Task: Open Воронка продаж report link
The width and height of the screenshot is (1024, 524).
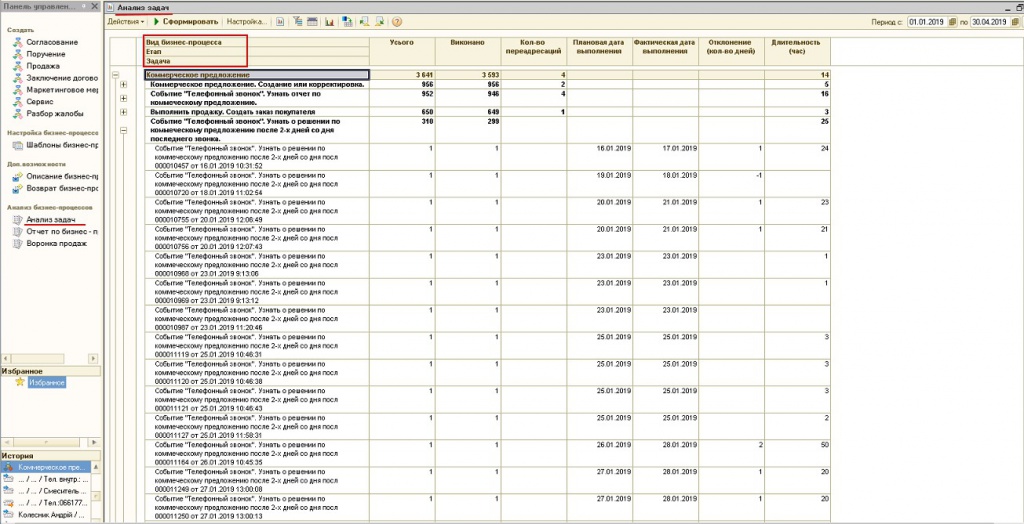Action: click(56, 244)
